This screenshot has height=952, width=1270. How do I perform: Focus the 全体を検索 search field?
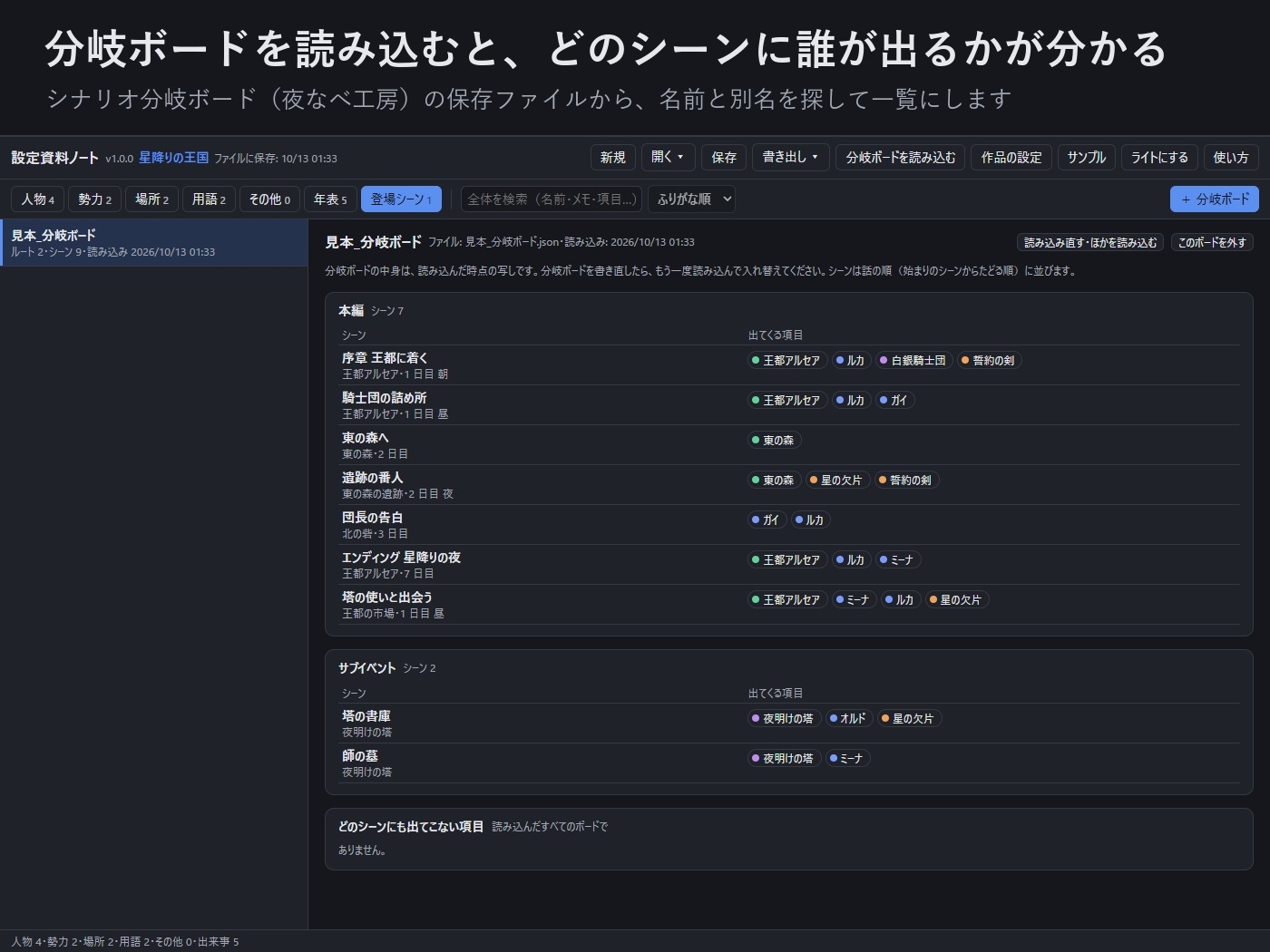point(552,199)
